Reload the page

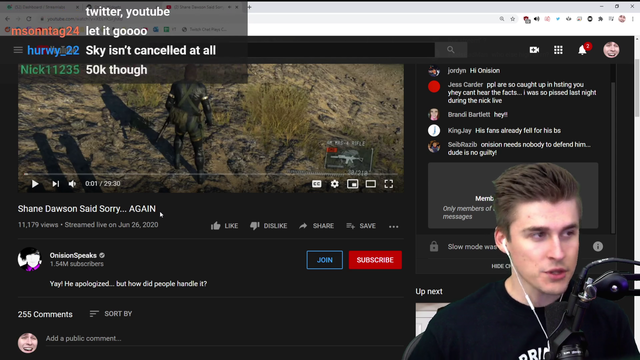tap(29, 19)
